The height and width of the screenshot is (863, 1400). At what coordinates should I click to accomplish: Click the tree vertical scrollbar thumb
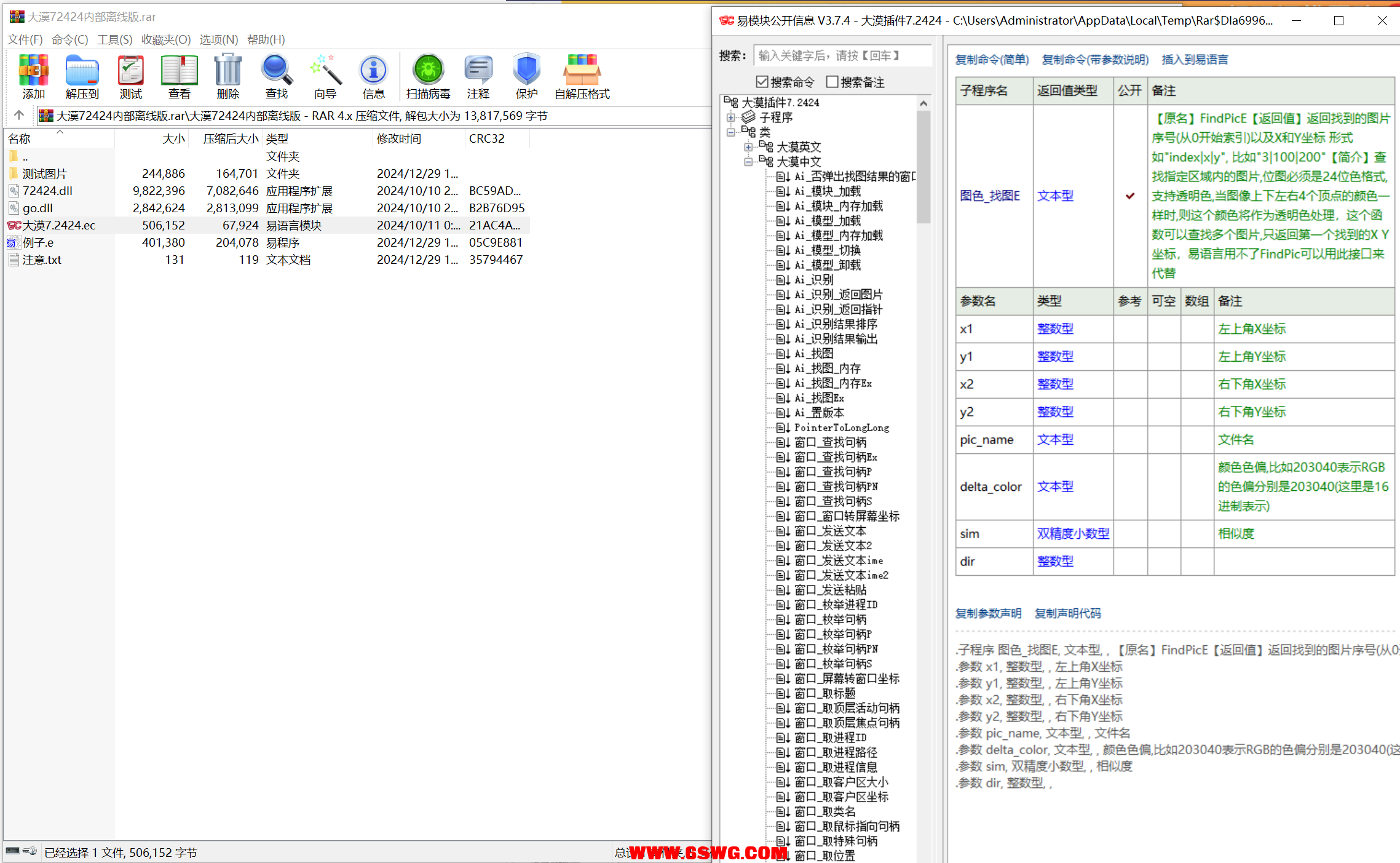(x=923, y=167)
